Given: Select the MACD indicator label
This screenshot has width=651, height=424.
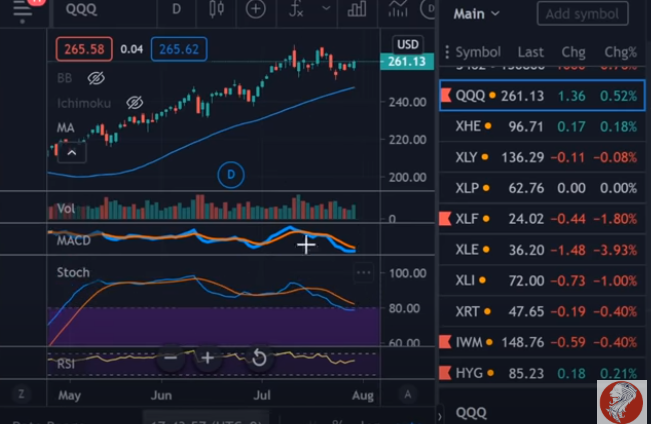Looking at the screenshot, I should pyautogui.click(x=73, y=240).
